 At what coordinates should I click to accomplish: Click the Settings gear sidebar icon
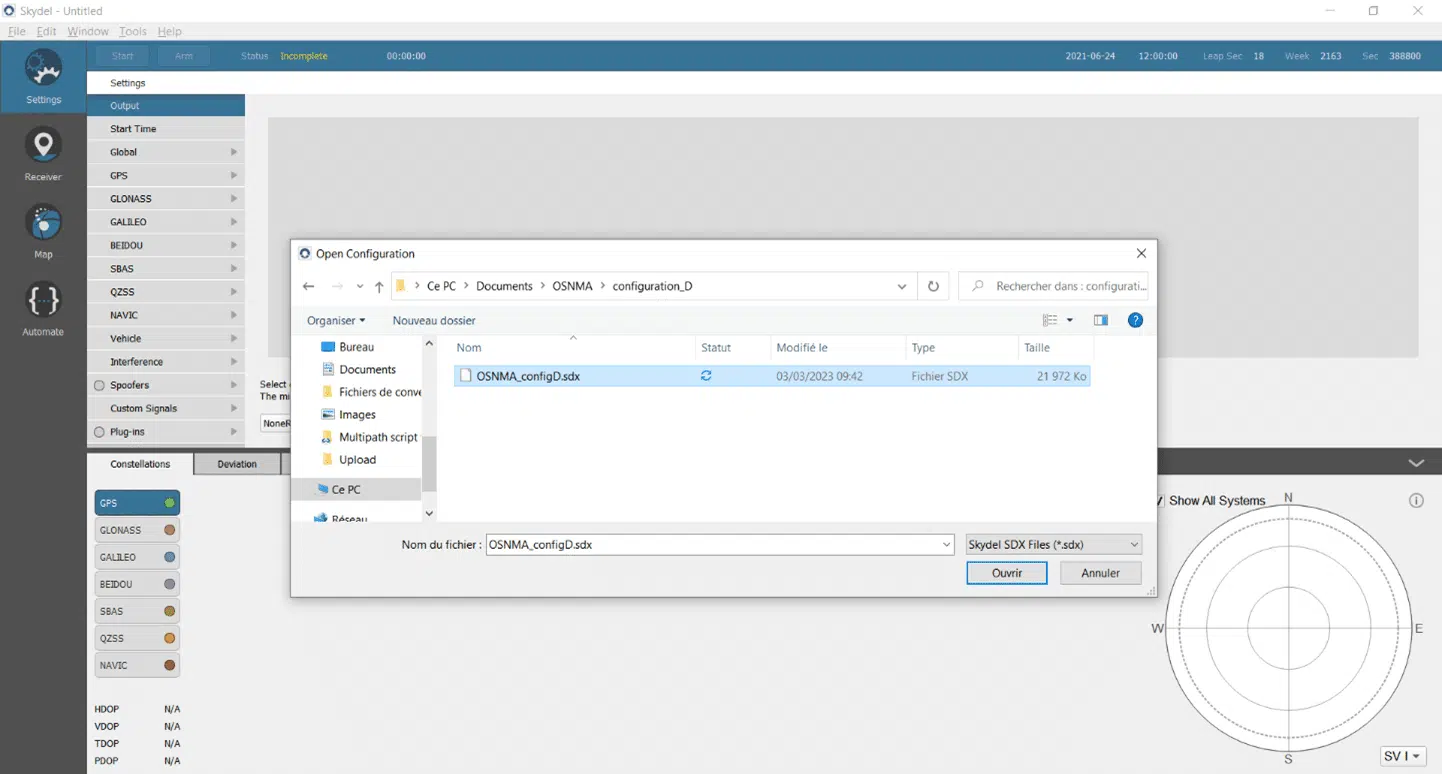pos(43,70)
